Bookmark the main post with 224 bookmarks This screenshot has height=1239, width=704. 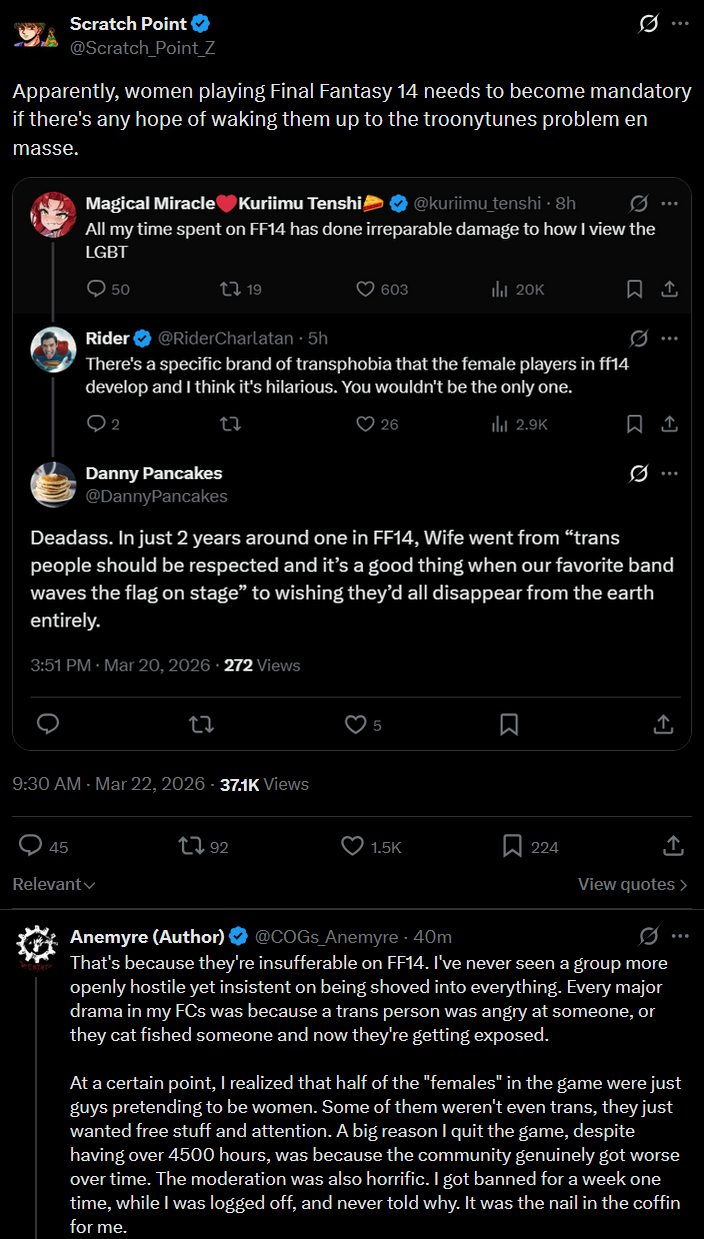click(x=512, y=846)
